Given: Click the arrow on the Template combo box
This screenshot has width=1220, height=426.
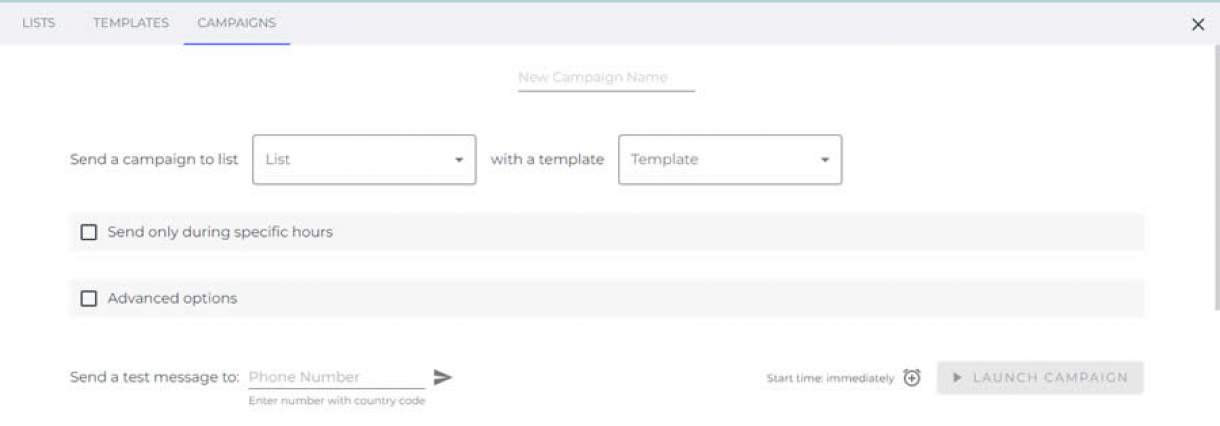Looking at the screenshot, I should [825, 160].
